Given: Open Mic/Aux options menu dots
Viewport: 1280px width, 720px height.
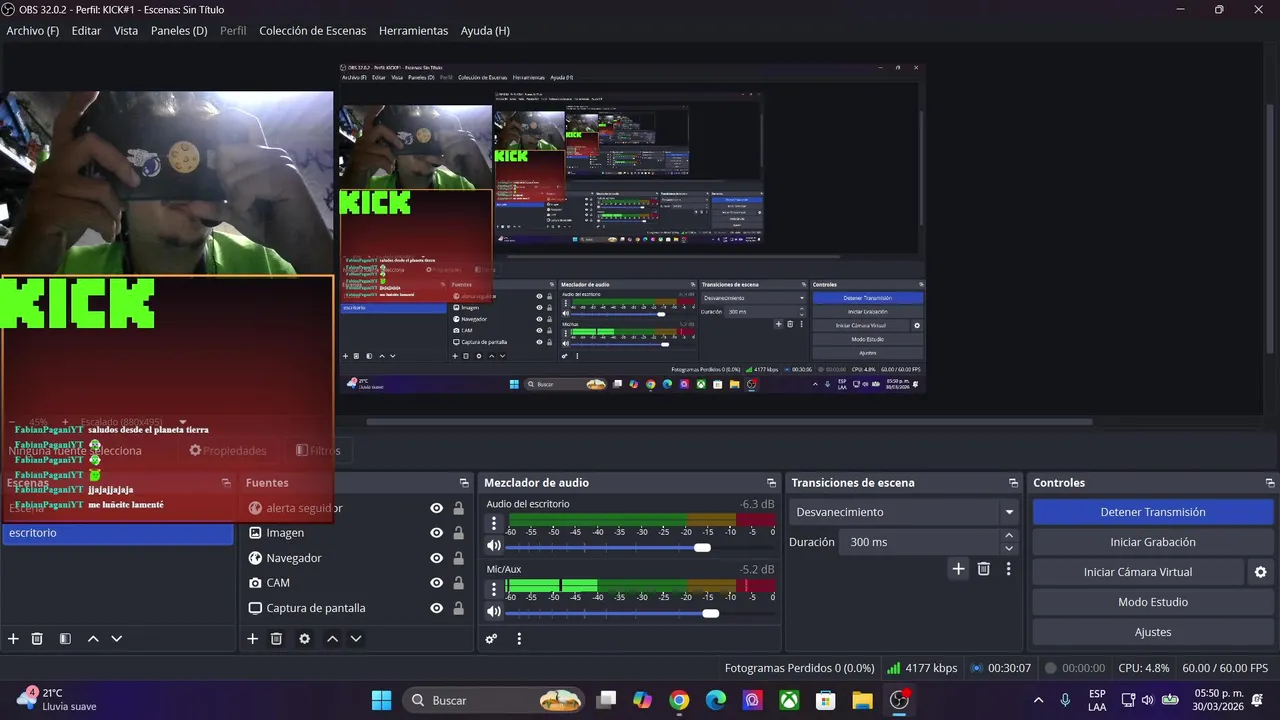Looking at the screenshot, I should pyautogui.click(x=493, y=589).
